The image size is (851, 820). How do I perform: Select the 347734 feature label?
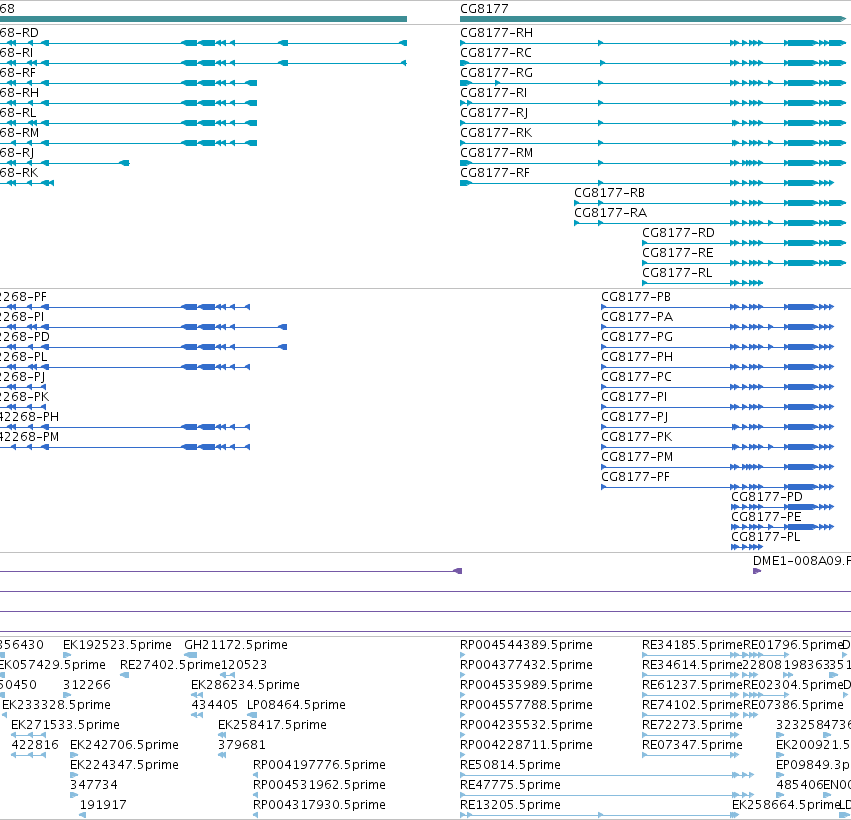coord(94,785)
